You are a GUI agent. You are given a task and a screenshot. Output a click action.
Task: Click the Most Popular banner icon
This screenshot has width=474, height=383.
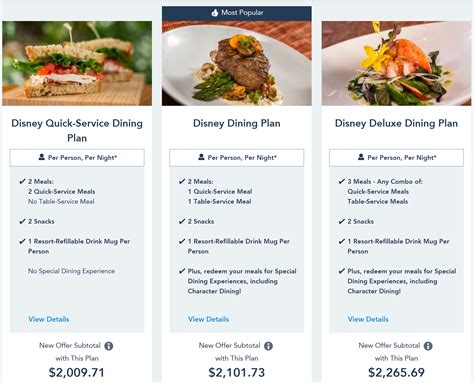tap(215, 13)
